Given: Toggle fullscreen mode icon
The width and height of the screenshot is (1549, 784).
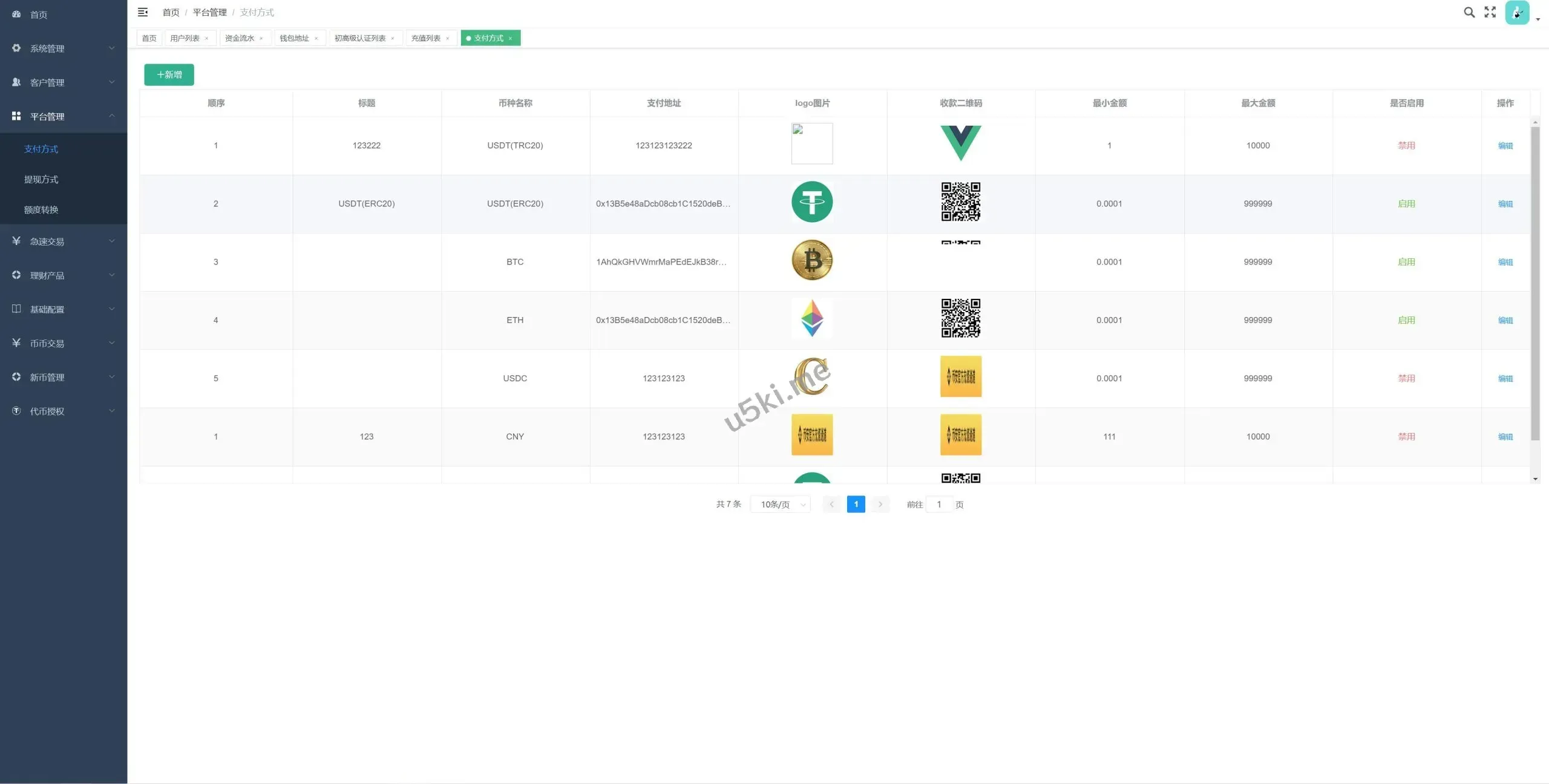Looking at the screenshot, I should point(1490,12).
